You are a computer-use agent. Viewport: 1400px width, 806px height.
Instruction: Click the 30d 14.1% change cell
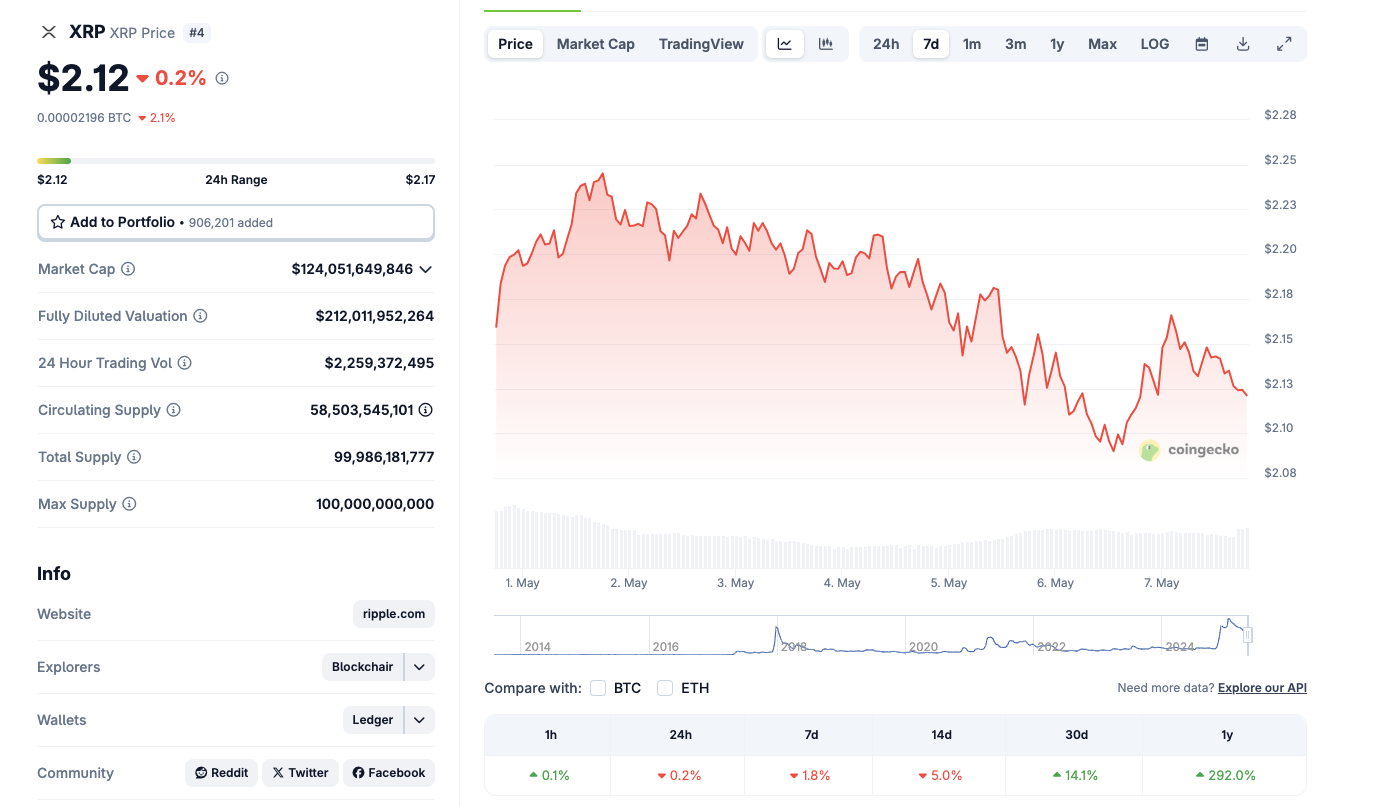[1076, 775]
